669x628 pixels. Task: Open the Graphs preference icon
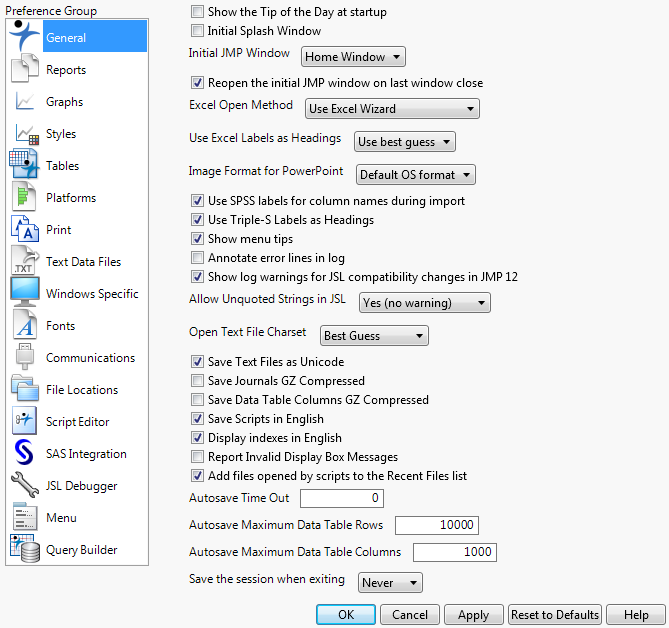24,101
